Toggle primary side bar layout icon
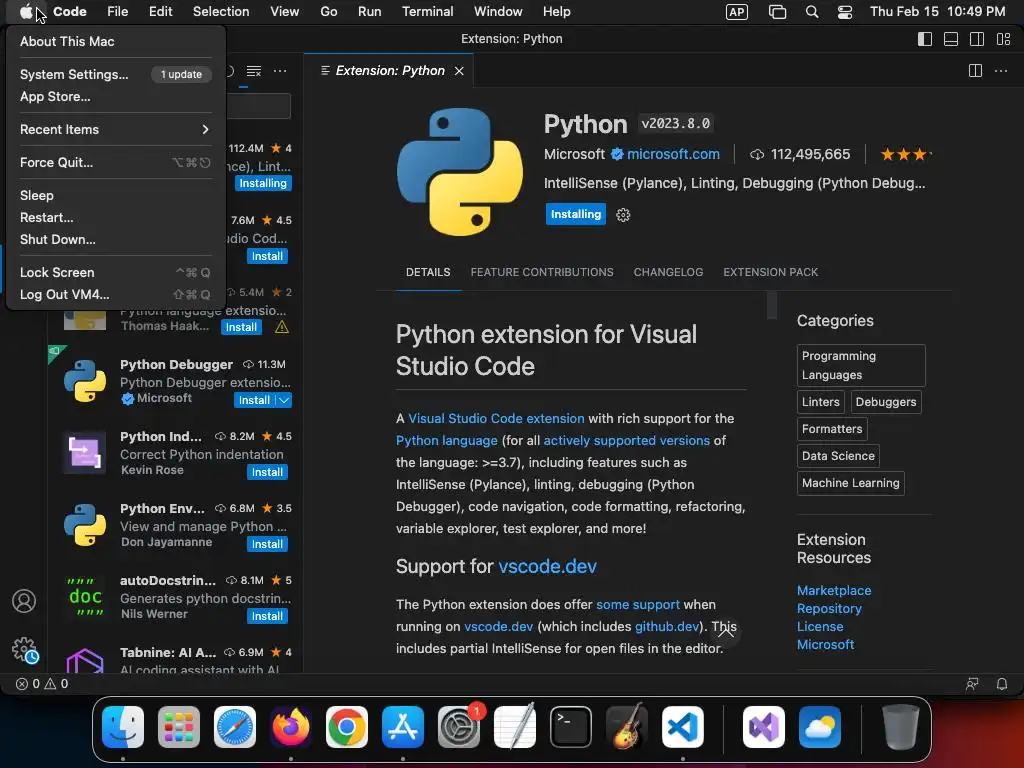The width and height of the screenshot is (1024, 768). coord(925,39)
